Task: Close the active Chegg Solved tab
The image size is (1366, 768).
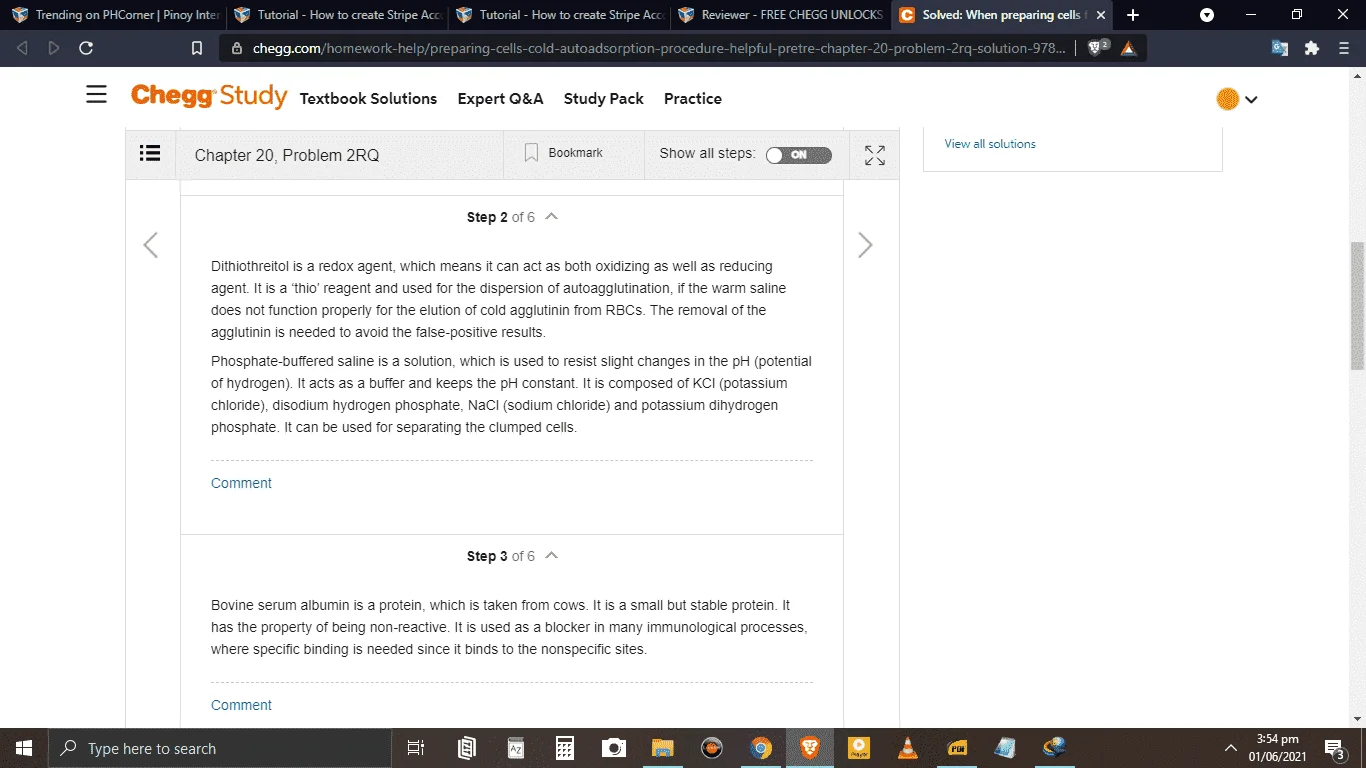Action: (x=1101, y=15)
